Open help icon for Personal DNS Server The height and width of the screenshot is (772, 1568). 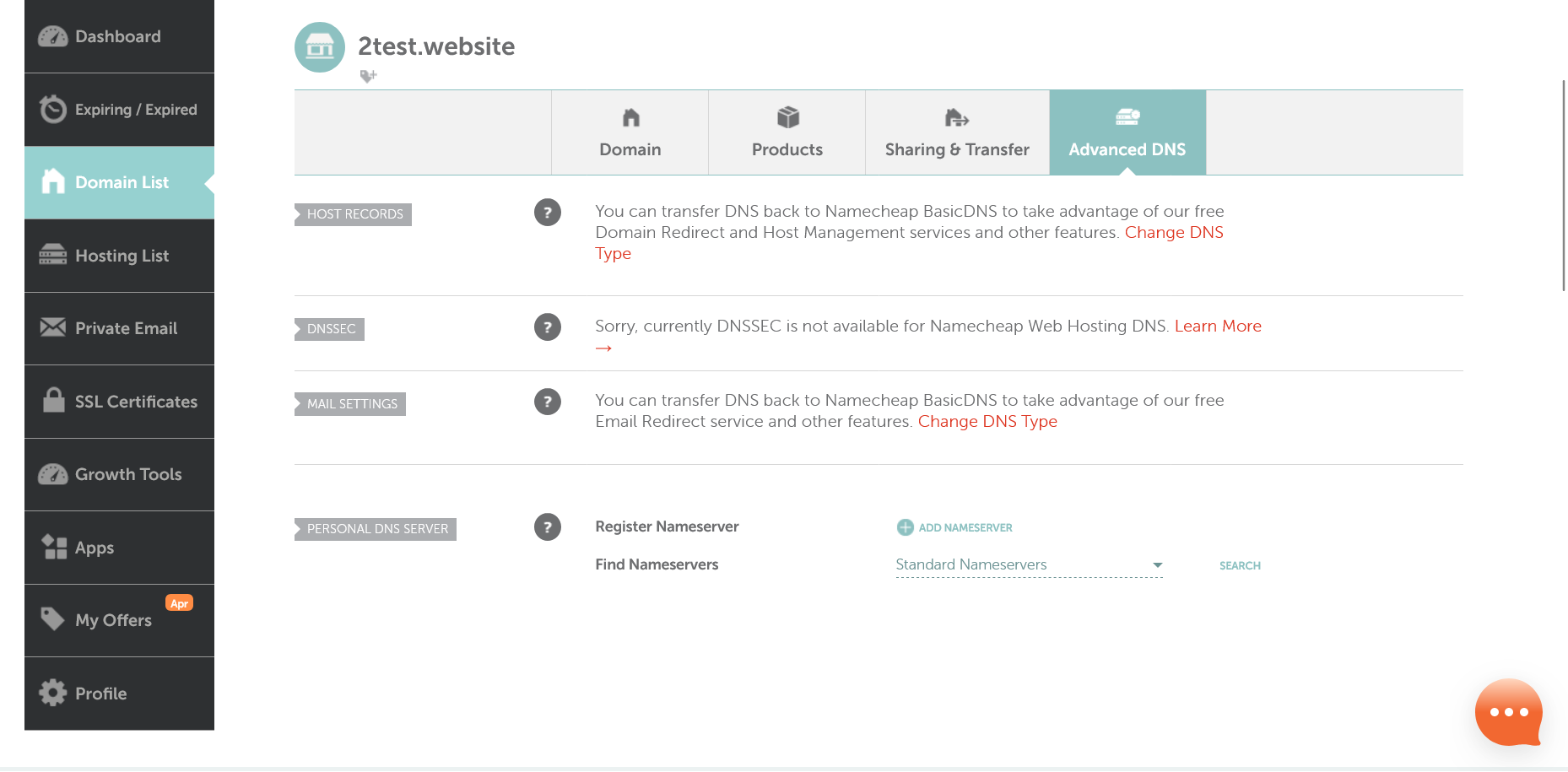point(548,527)
